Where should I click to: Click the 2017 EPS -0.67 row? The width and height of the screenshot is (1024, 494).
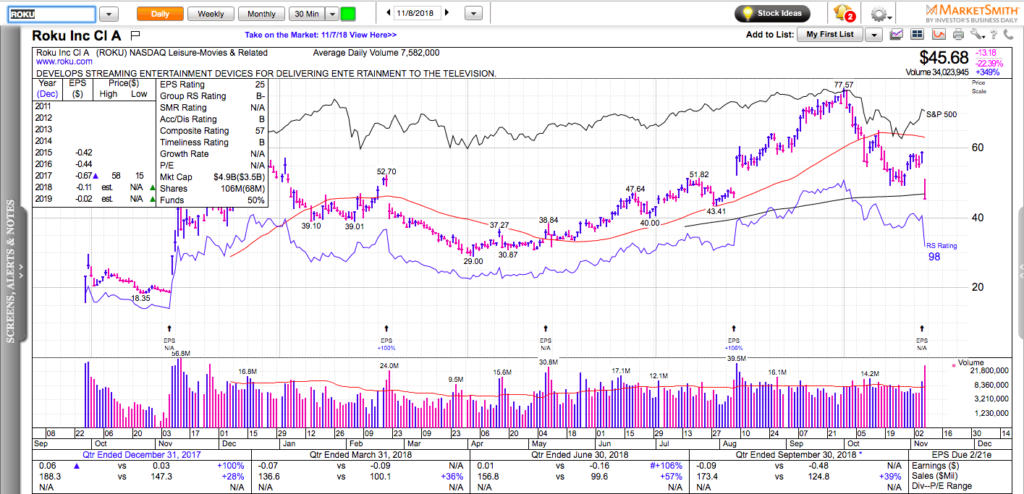(x=95, y=176)
